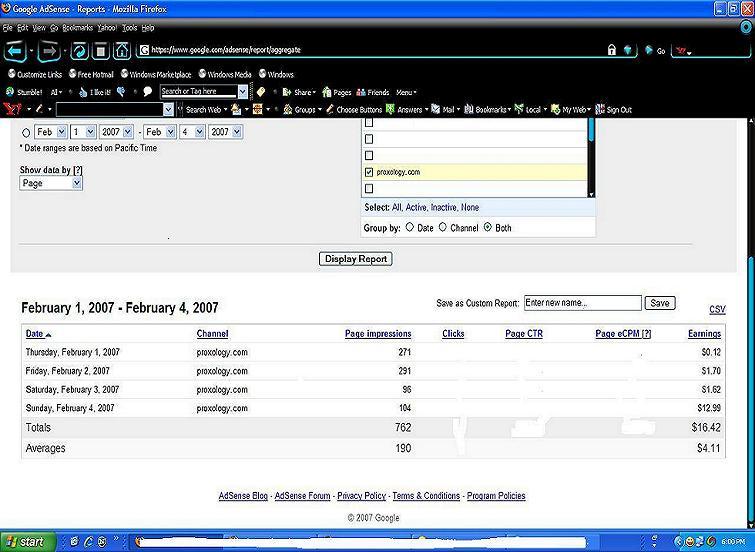Select the Date group-by radio button
Image resolution: width=755 pixels, height=552 pixels.
(410, 228)
